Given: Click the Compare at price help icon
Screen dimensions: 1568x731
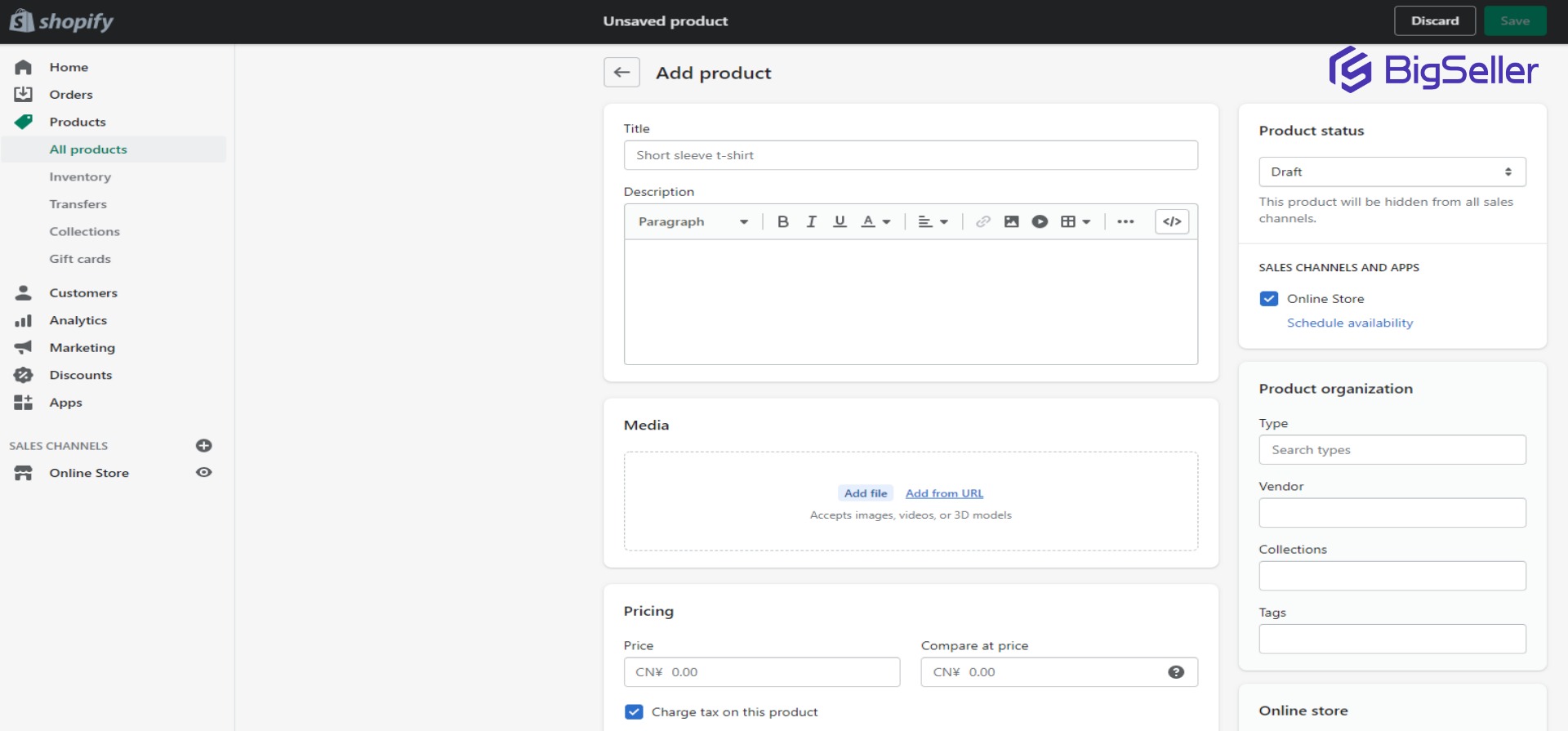Looking at the screenshot, I should [x=1176, y=672].
